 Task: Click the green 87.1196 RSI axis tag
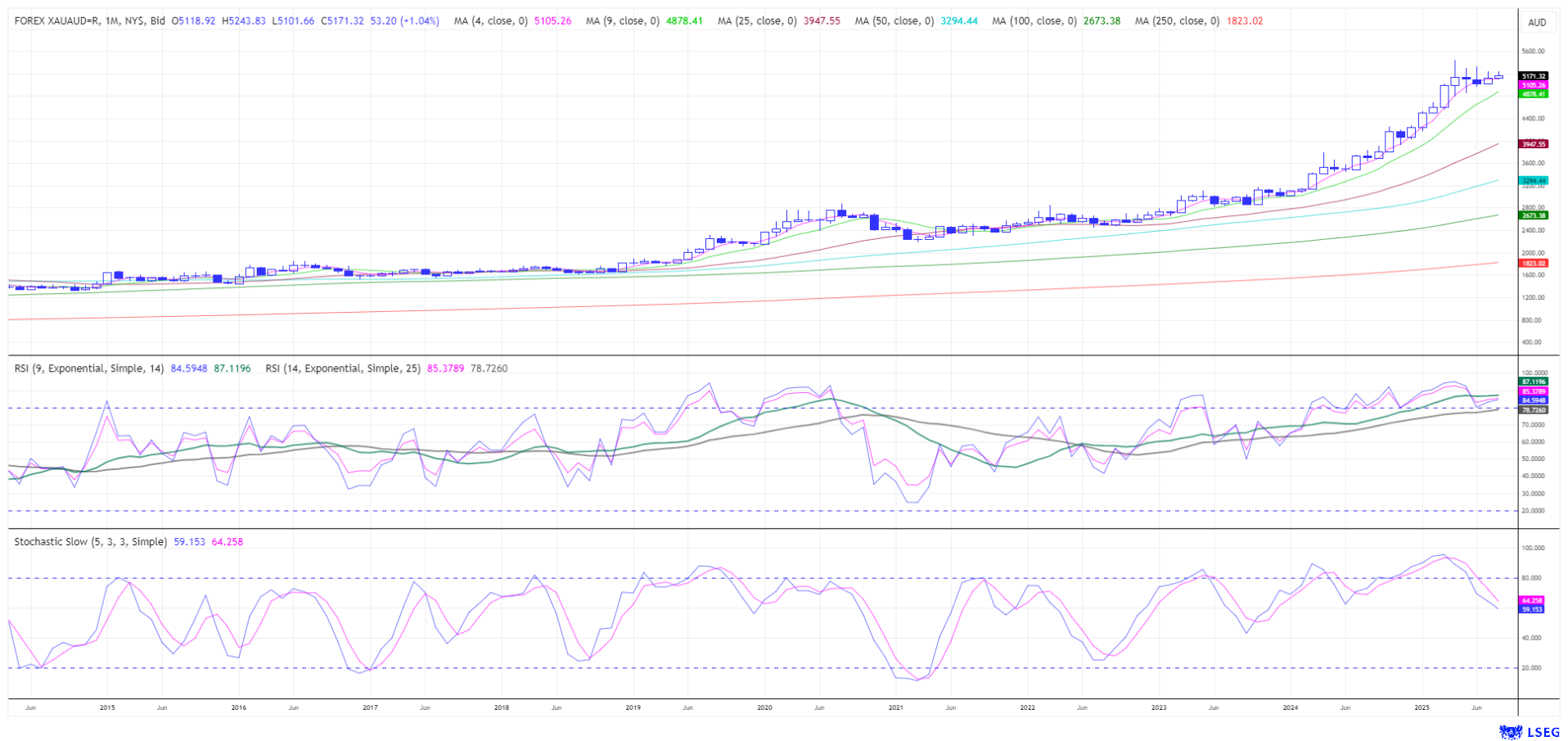coord(1533,382)
